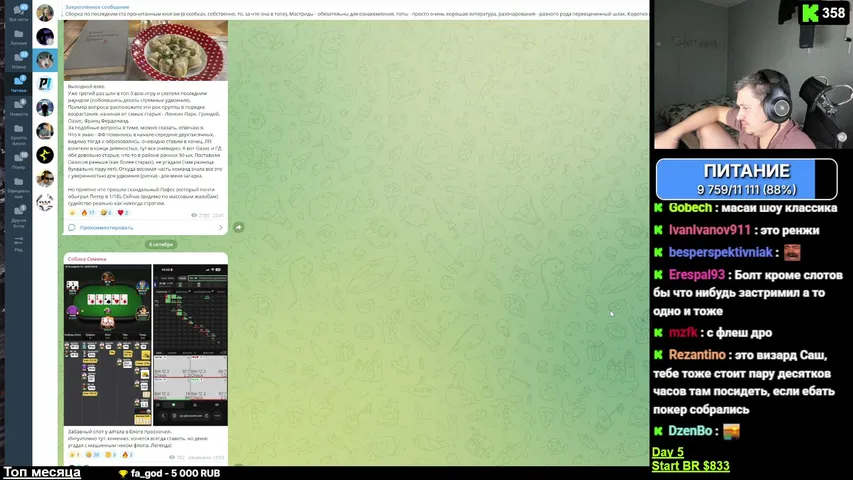Open the pinned message bar
Screen dimensions: 853x480
tap(356, 10)
